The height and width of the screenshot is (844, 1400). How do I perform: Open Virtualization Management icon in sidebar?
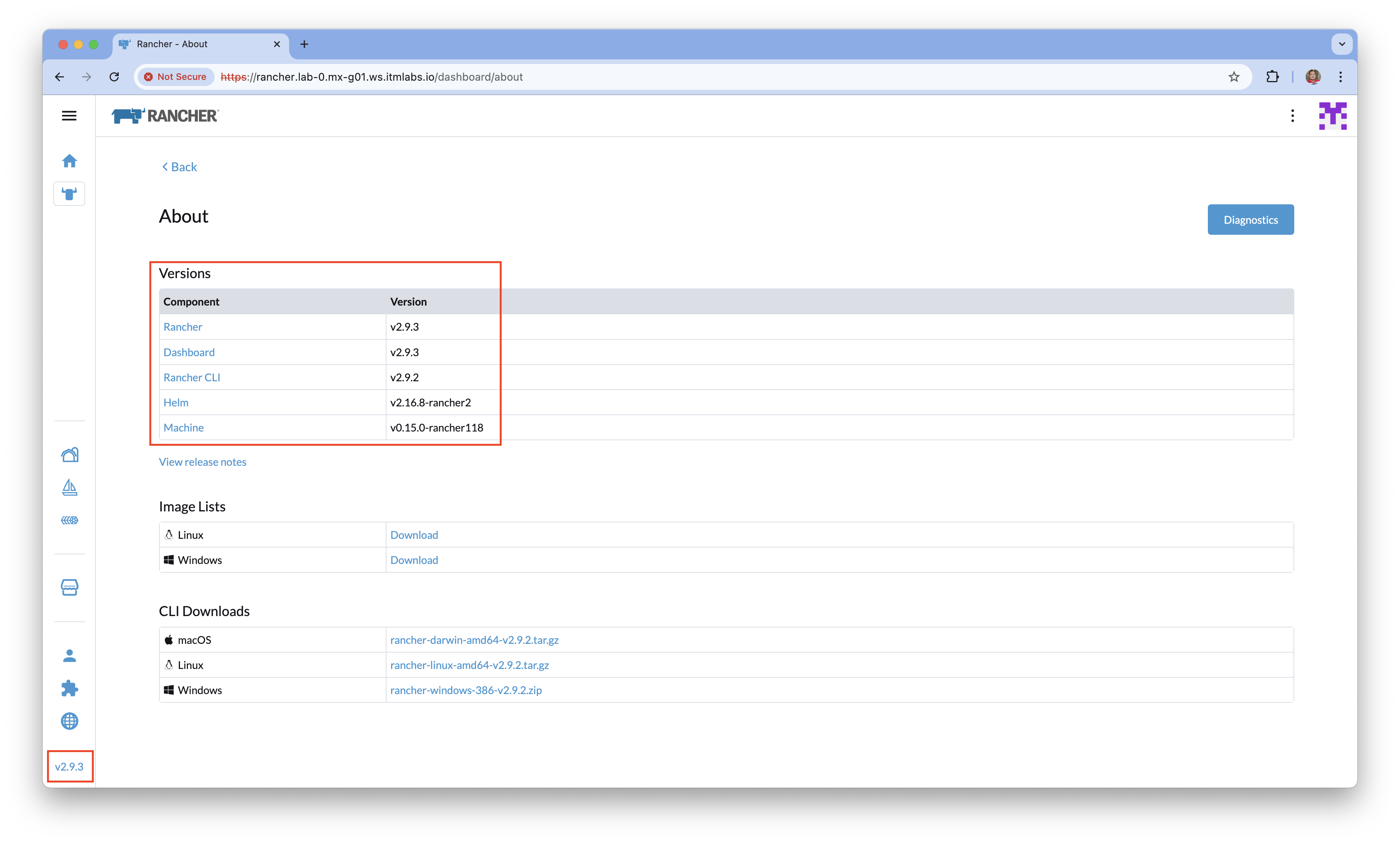click(x=69, y=520)
